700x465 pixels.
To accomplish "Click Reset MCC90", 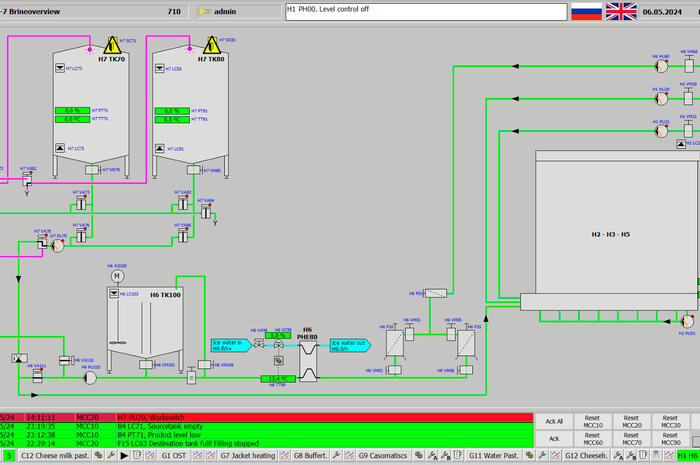I will pos(670,439).
